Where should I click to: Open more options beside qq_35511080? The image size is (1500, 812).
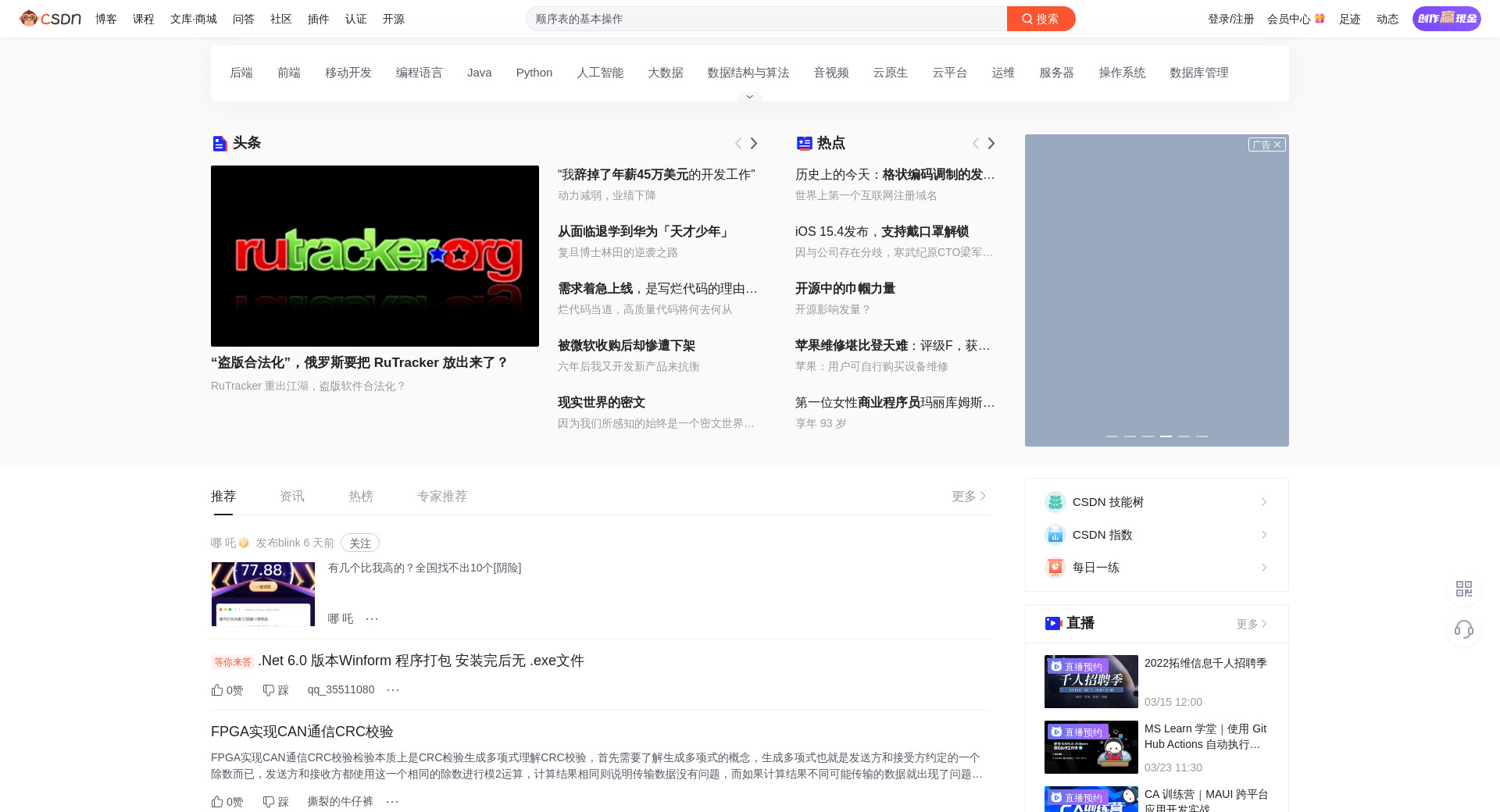(393, 690)
